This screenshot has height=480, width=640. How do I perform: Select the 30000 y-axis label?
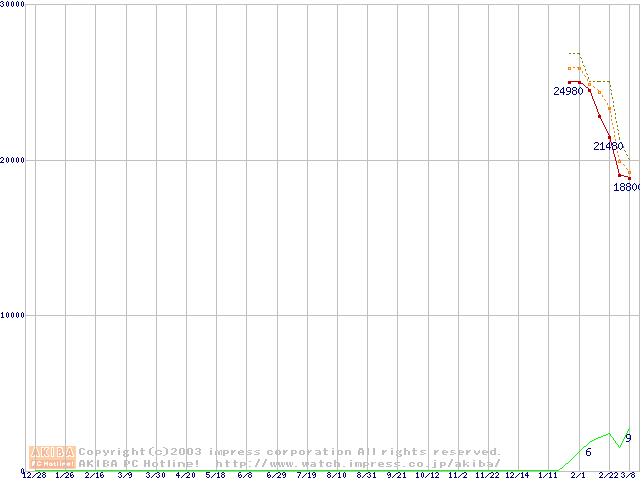point(12,5)
